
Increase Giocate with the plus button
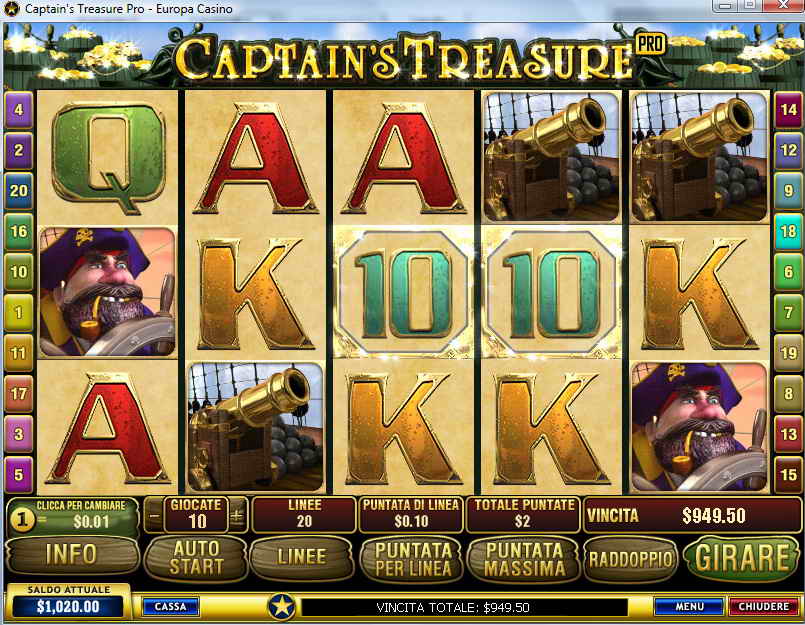pos(237,516)
